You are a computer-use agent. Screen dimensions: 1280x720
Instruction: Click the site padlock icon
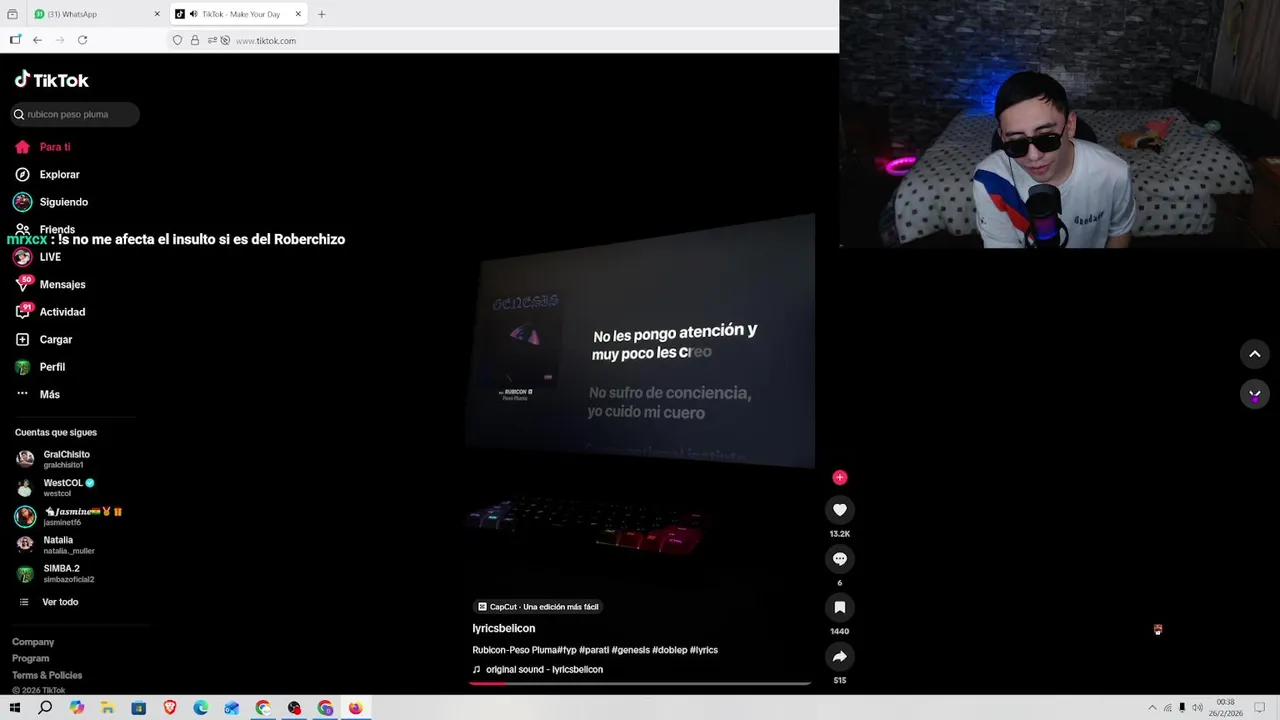click(195, 40)
